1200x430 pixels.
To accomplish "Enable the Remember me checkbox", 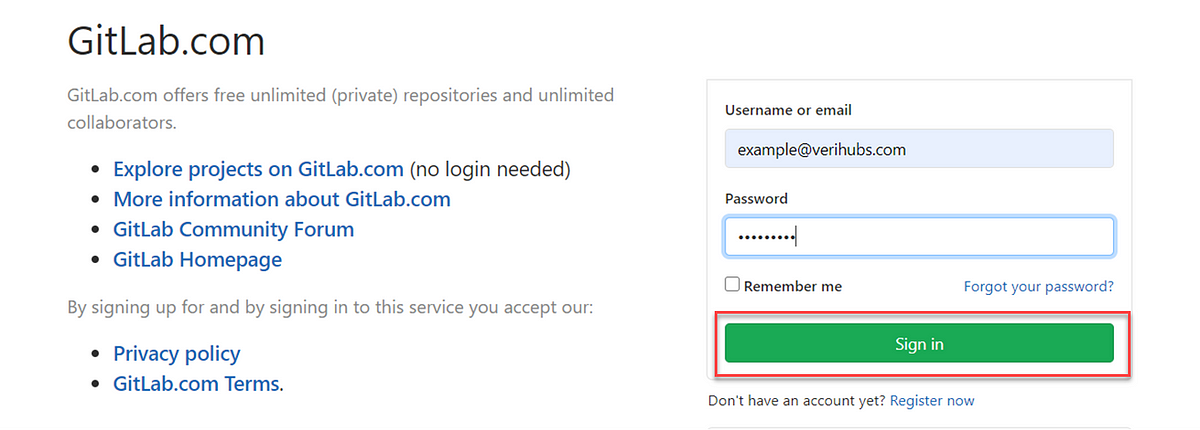I will coord(733,285).
